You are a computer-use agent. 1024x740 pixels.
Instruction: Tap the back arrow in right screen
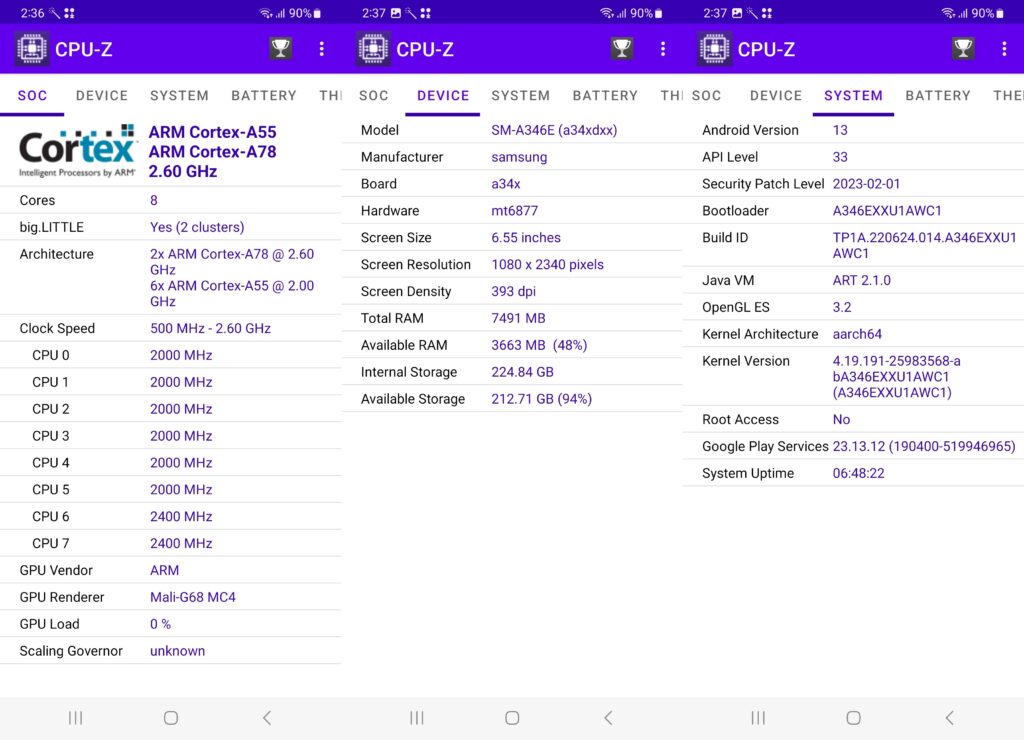(x=950, y=718)
